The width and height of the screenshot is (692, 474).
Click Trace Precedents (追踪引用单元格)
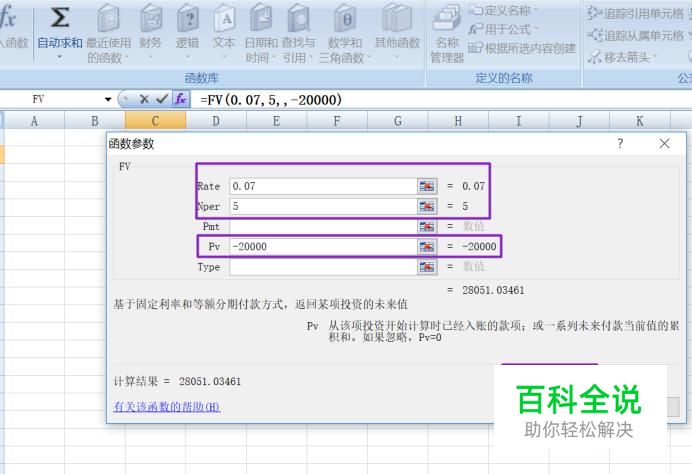point(636,14)
